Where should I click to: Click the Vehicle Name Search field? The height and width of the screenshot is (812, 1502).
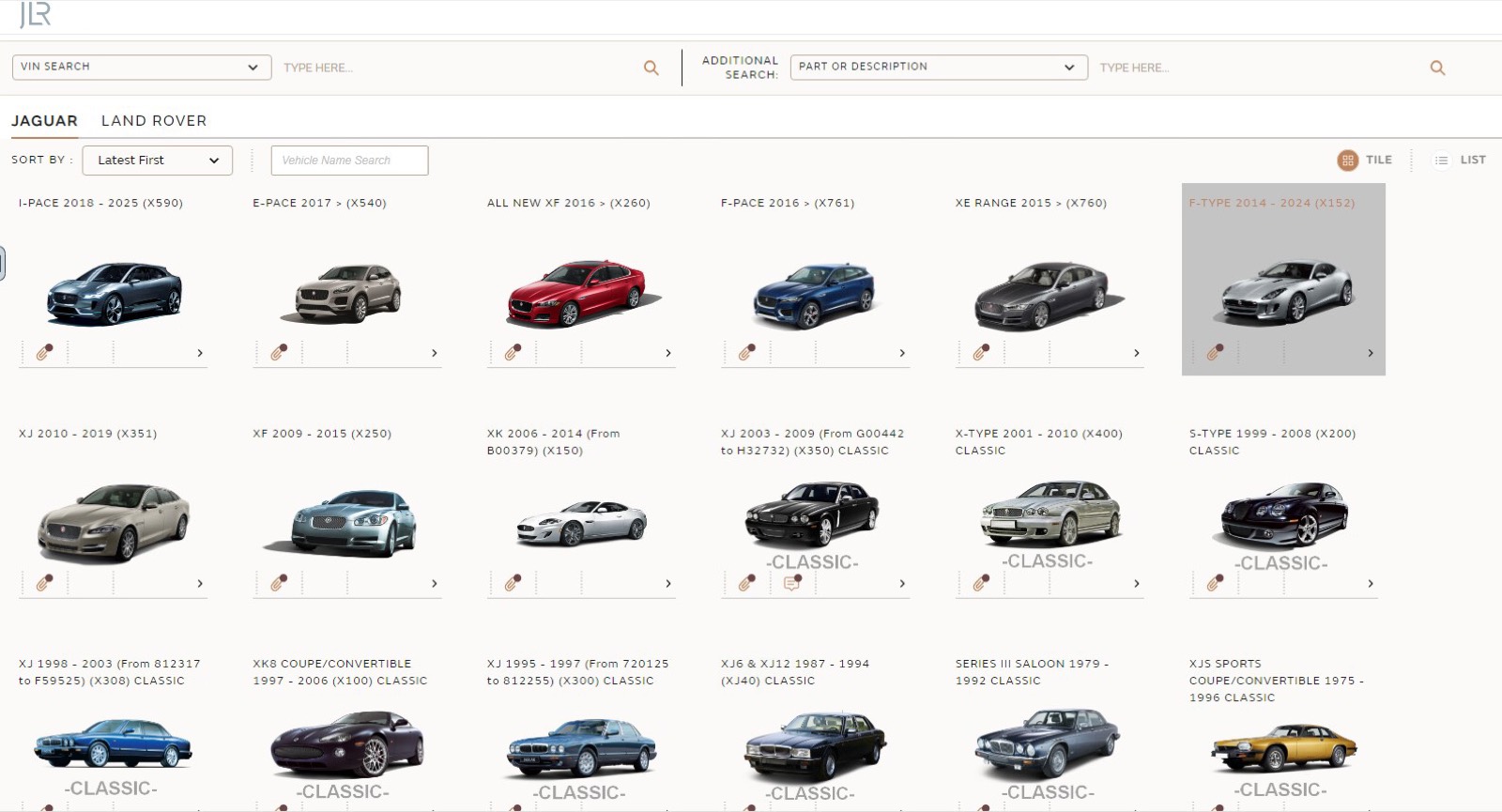(x=349, y=161)
